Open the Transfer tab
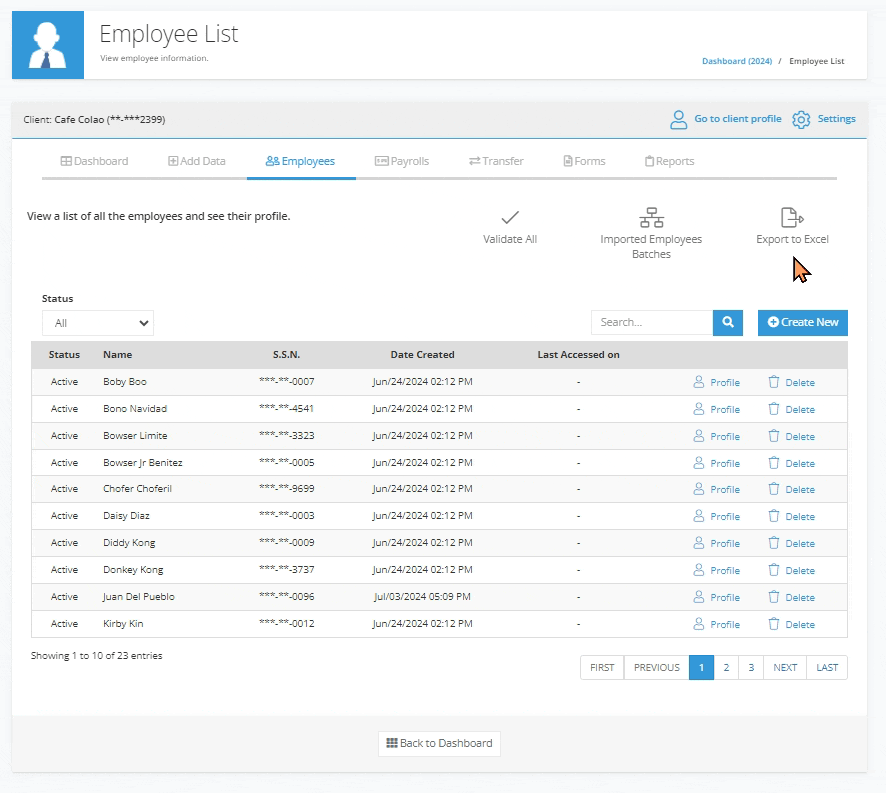This screenshot has width=886, height=793. (x=496, y=161)
